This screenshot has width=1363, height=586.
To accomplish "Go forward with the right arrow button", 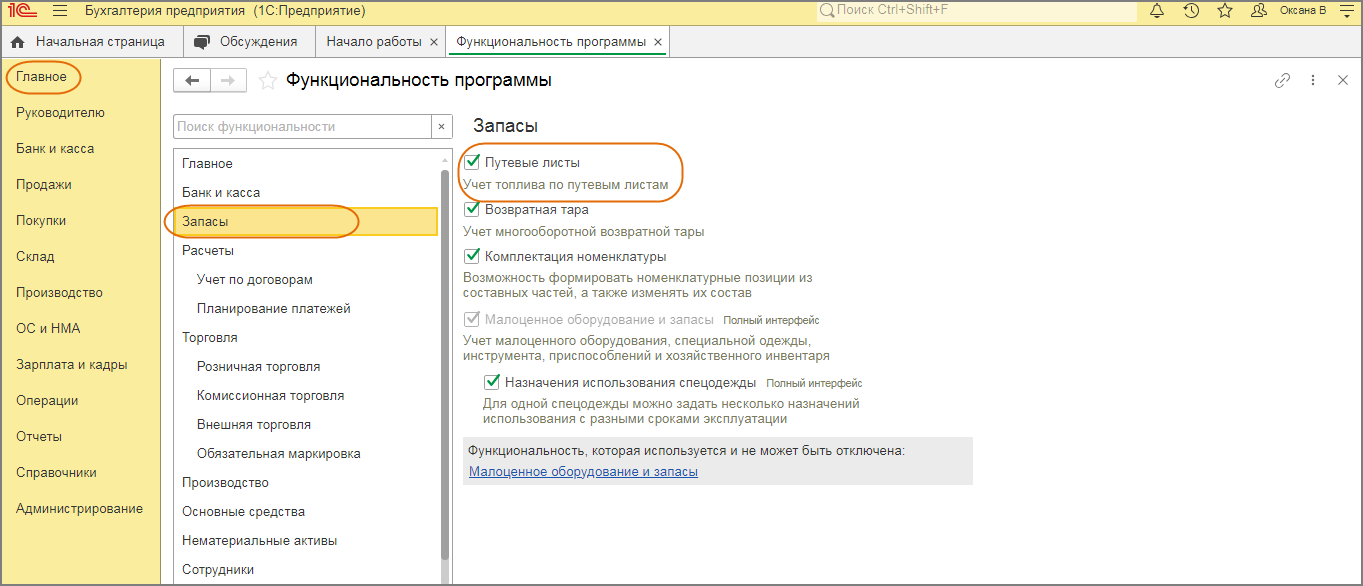I will 228,81.
